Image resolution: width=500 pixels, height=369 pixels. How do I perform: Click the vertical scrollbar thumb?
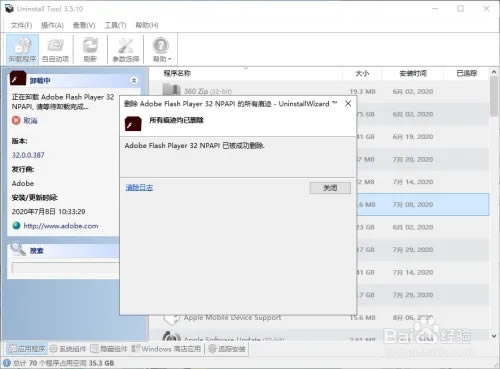(494, 96)
